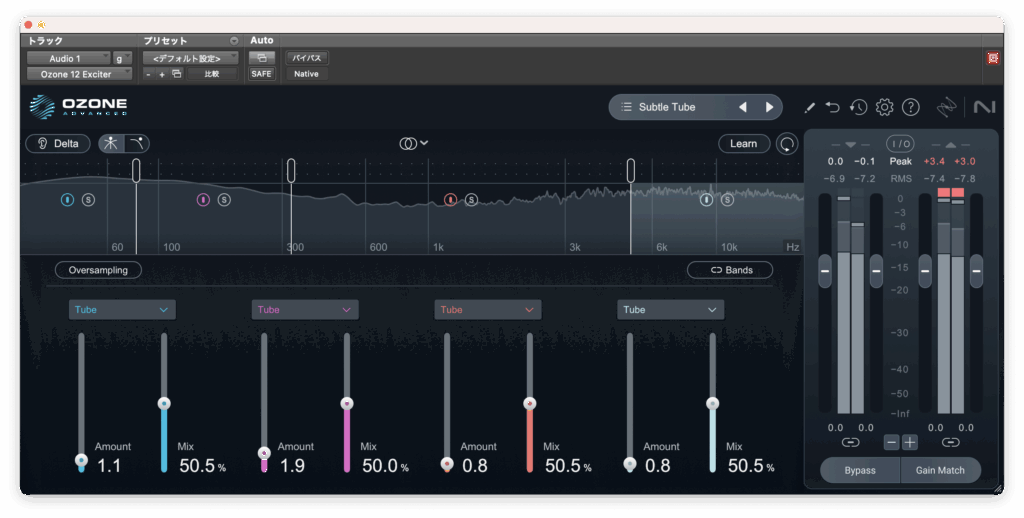1024x518 pixels.
Task: Open the Ozone 12 Exciter plugin selector
Action: tap(79, 74)
